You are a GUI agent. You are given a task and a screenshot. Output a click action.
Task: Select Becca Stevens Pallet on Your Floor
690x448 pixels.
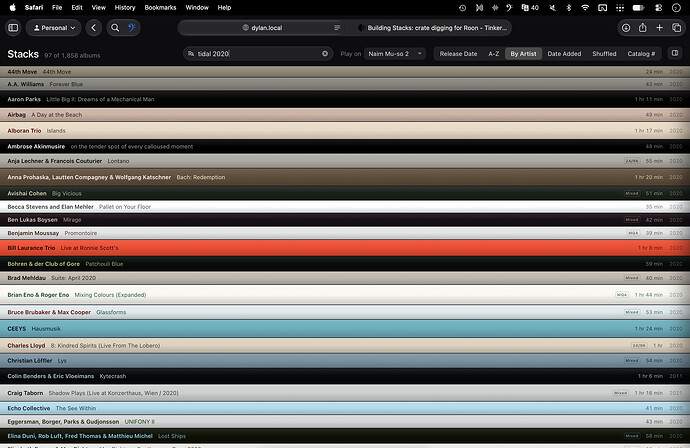pos(345,207)
